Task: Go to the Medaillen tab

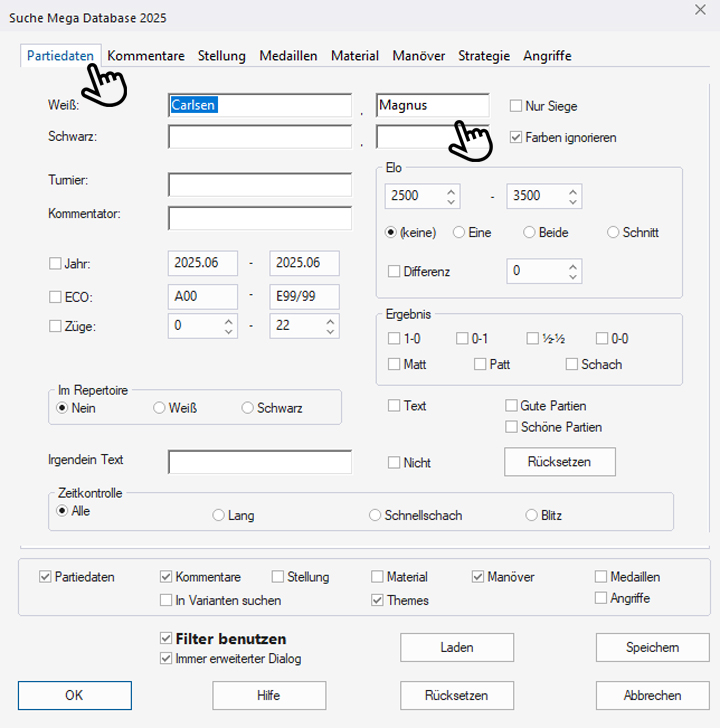Action: (288, 56)
